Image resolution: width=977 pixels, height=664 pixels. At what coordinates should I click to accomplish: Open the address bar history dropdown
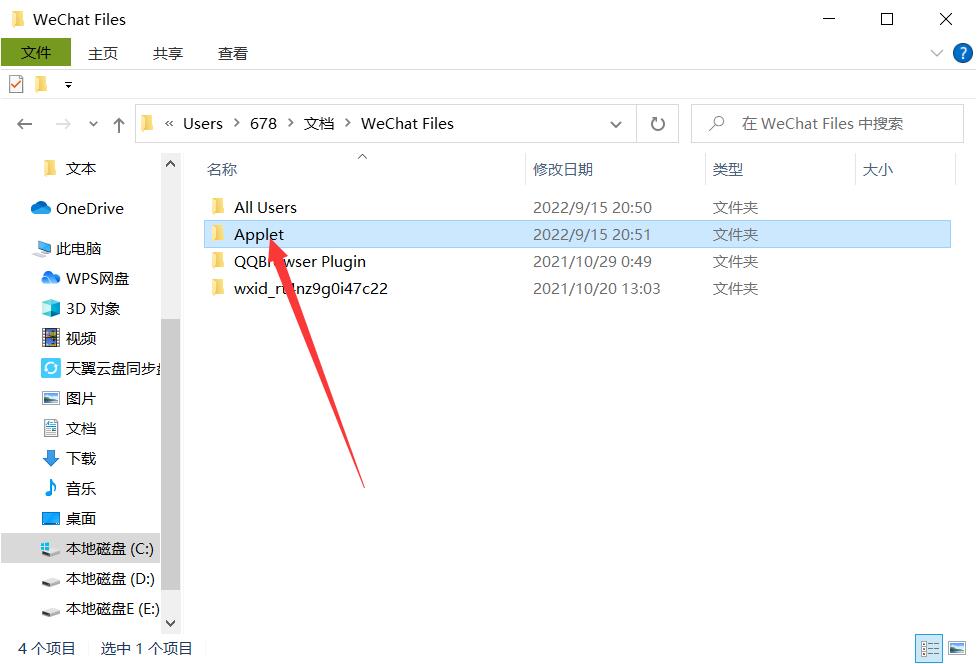coord(616,124)
